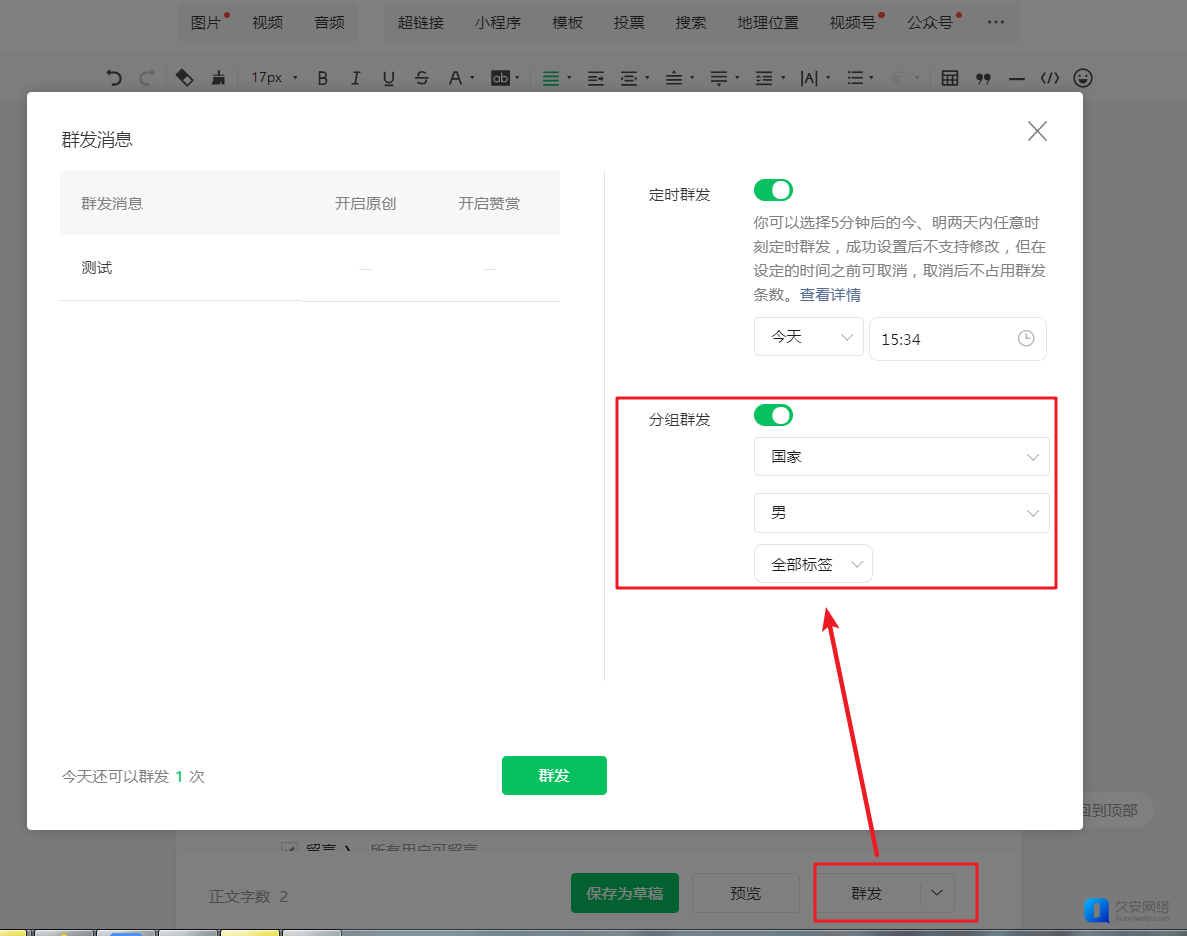Image resolution: width=1187 pixels, height=936 pixels.
Task: Toggle the 分组群发 switch off
Action: (773, 415)
